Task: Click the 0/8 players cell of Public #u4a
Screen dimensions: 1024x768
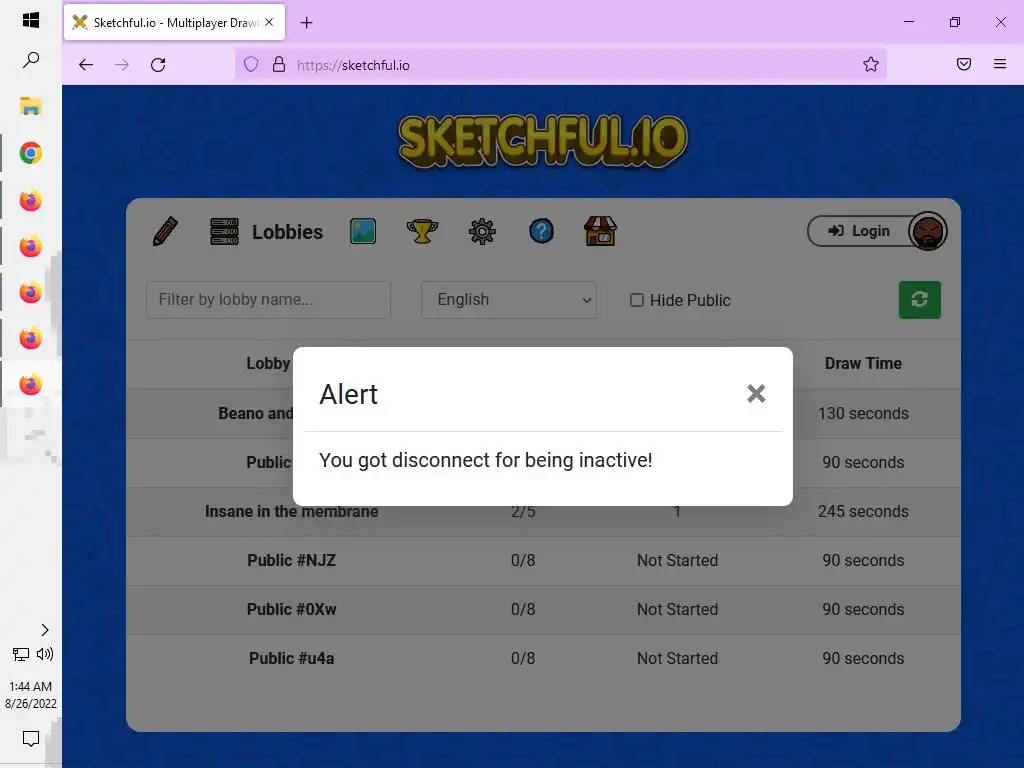Action: coord(522,658)
